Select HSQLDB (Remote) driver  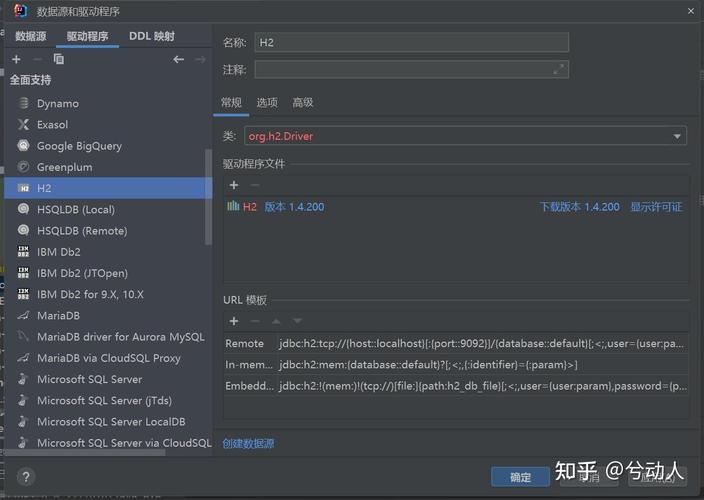pos(108,231)
